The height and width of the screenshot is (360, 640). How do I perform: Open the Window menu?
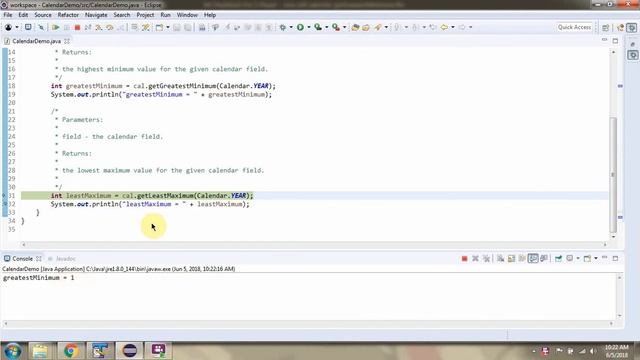click(x=187, y=15)
